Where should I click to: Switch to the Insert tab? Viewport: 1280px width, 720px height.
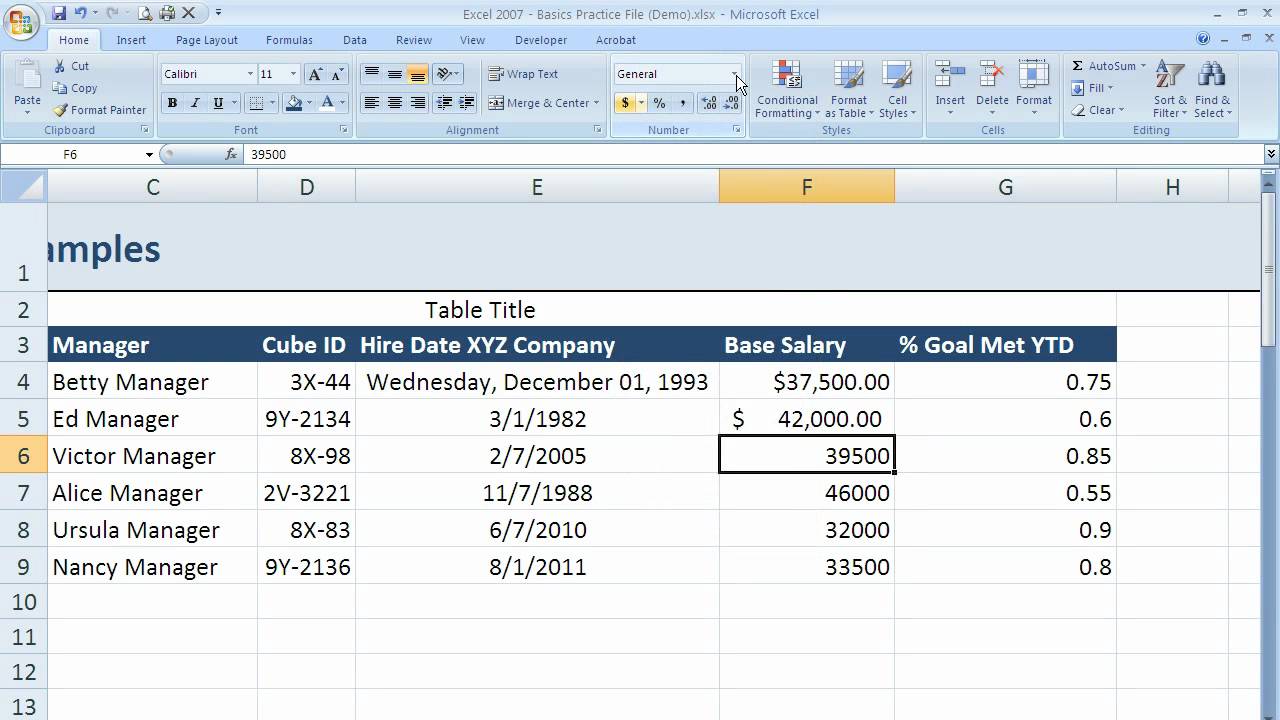click(x=131, y=40)
